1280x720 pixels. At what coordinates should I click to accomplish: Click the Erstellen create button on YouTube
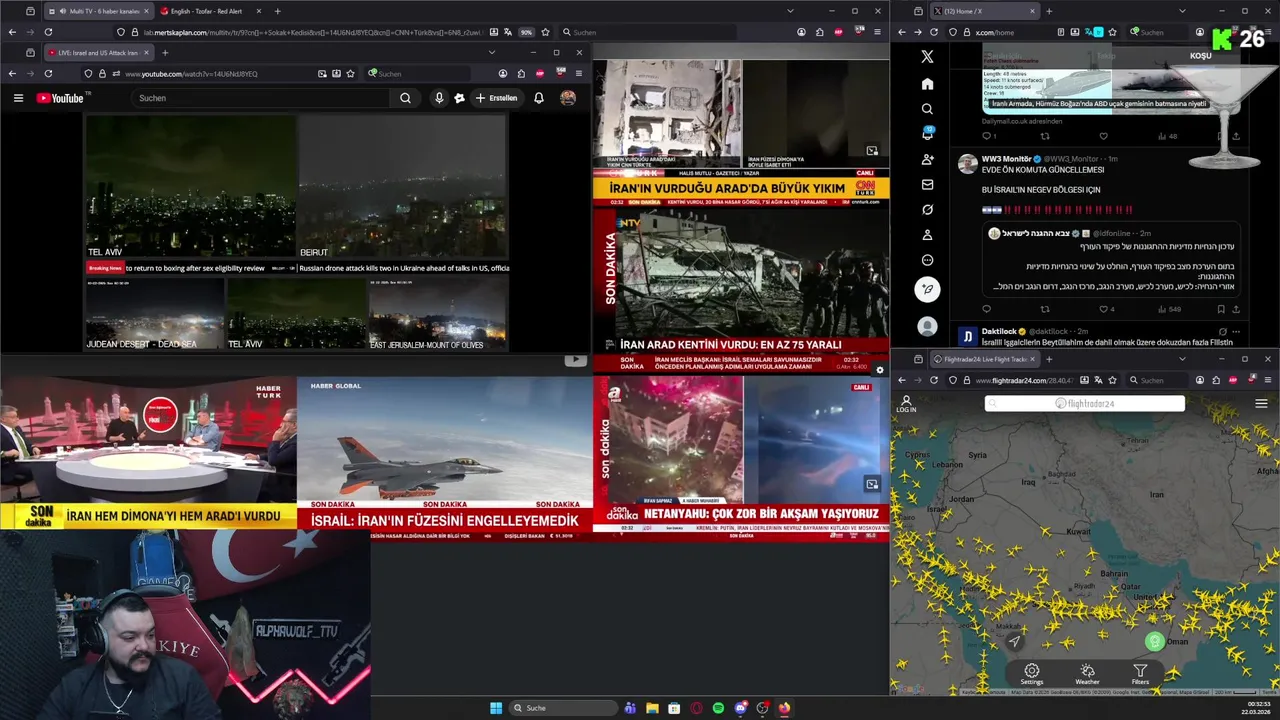tap(497, 98)
